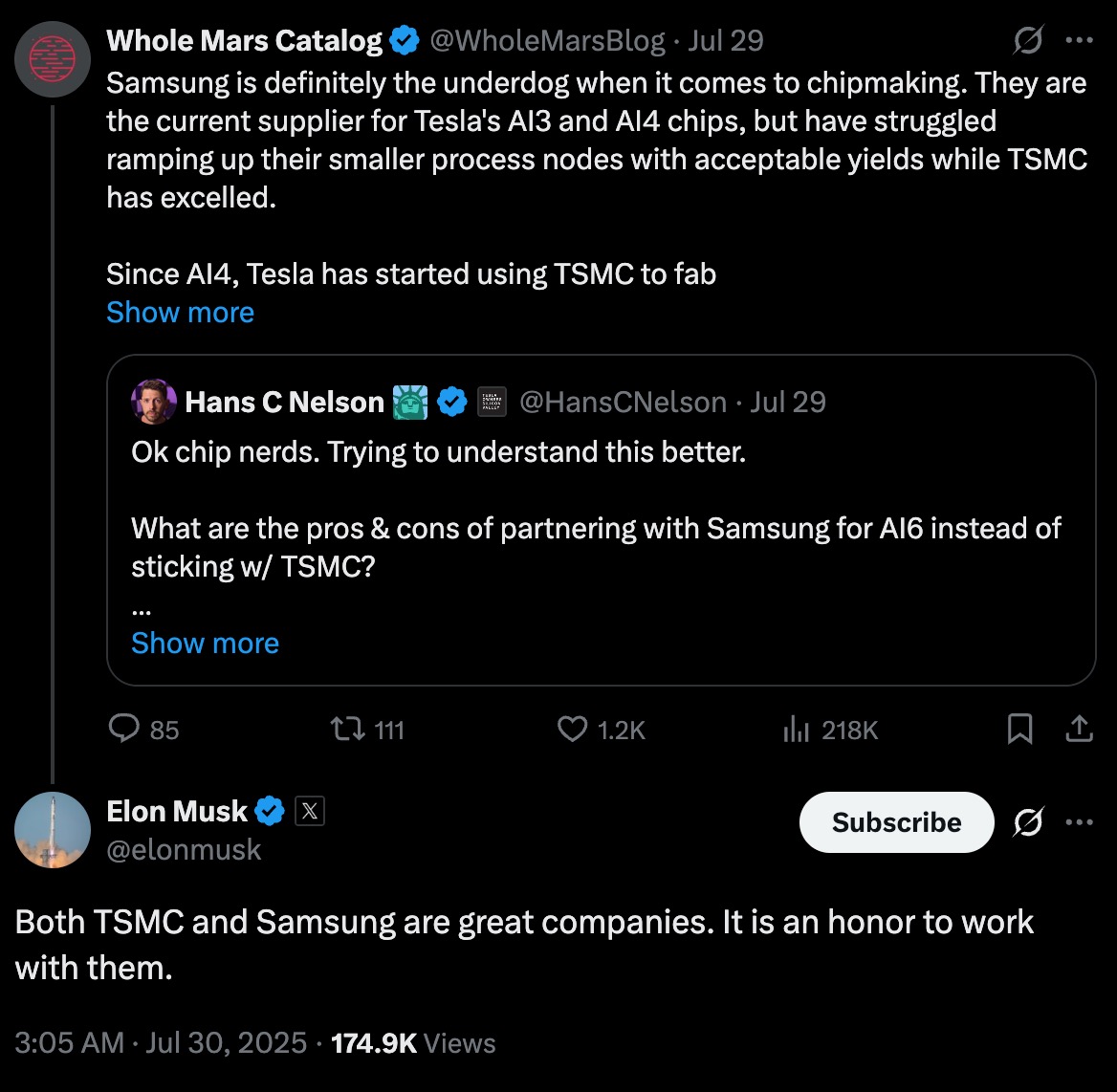Open Elon Musk's profile name link
The width and height of the screenshot is (1117, 1092).
tap(177, 811)
